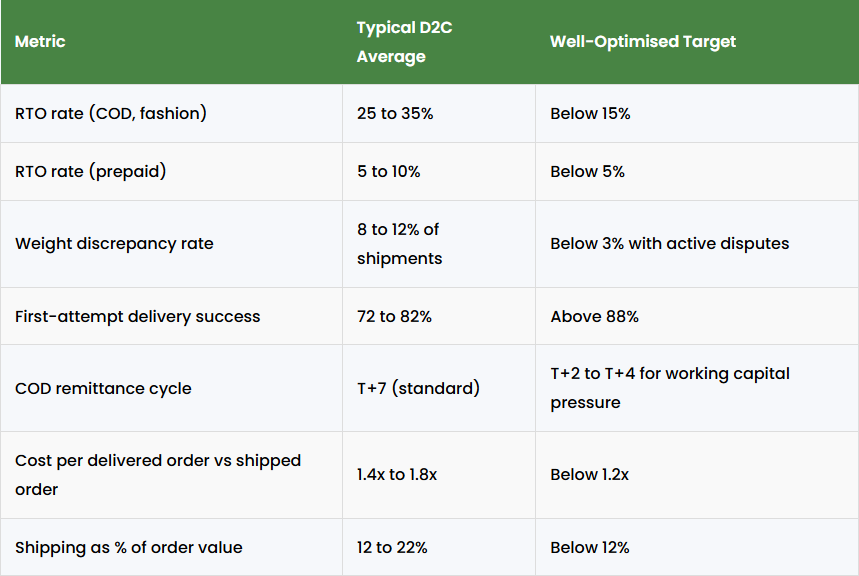Click 'Shipping as % of order value' cell

(x=171, y=548)
